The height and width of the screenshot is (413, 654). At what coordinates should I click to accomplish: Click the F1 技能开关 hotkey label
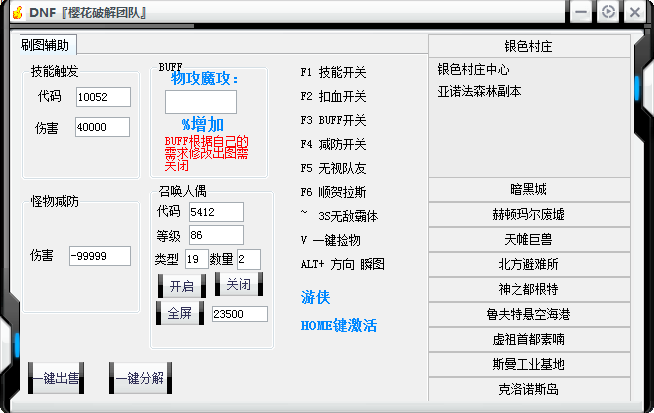point(333,73)
